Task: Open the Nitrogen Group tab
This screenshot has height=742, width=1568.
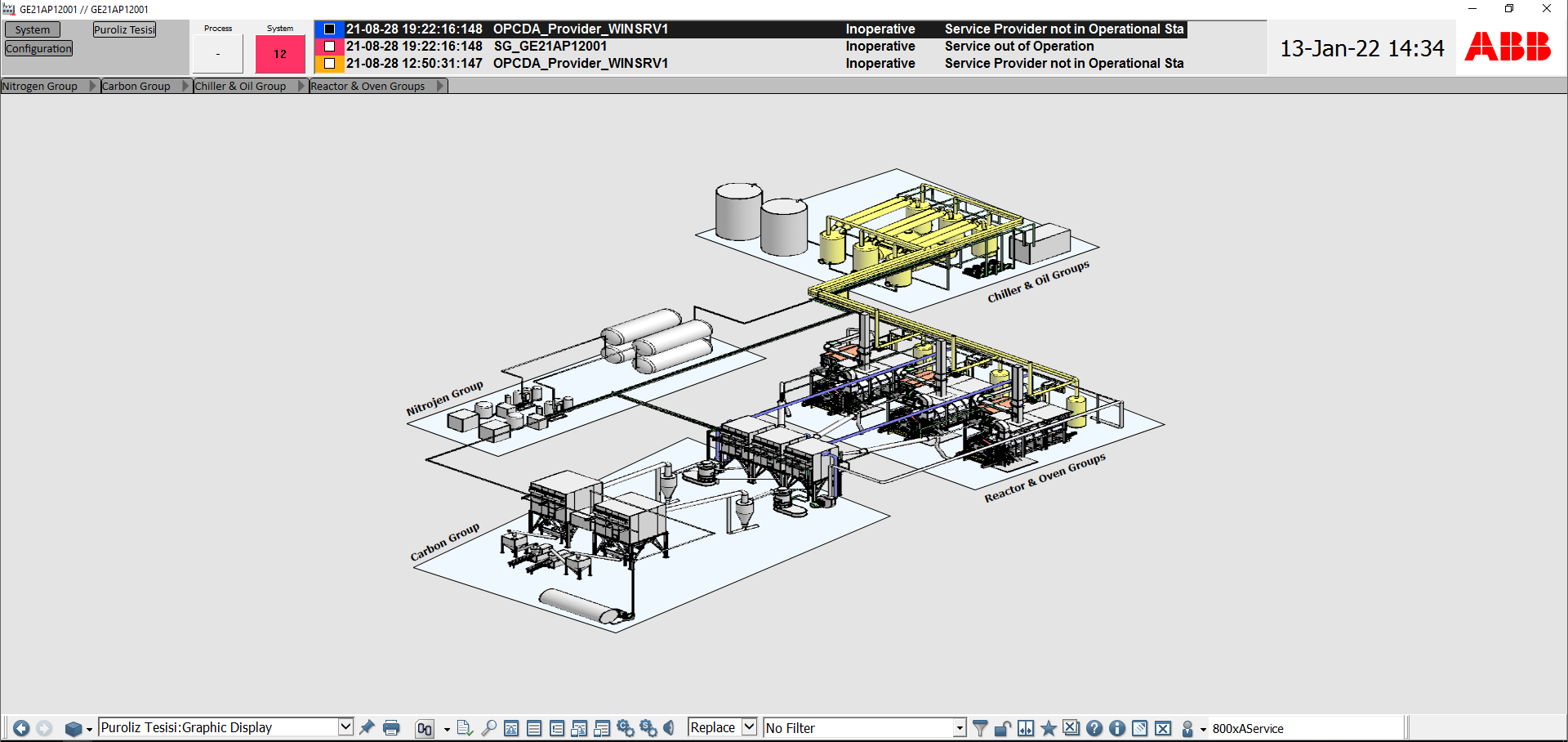Action: click(40, 86)
